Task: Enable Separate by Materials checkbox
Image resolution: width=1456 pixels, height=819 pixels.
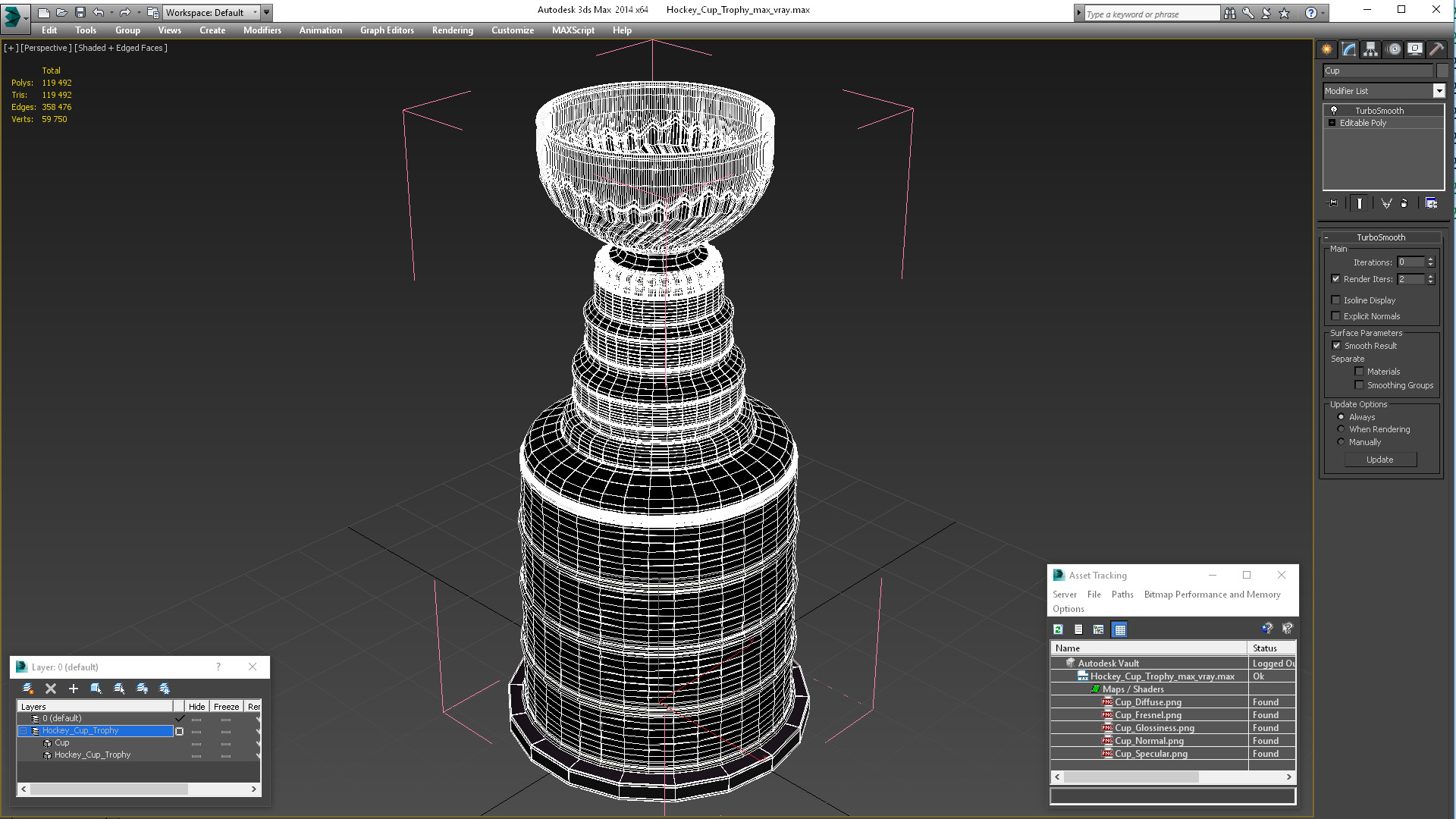Action: (1360, 372)
